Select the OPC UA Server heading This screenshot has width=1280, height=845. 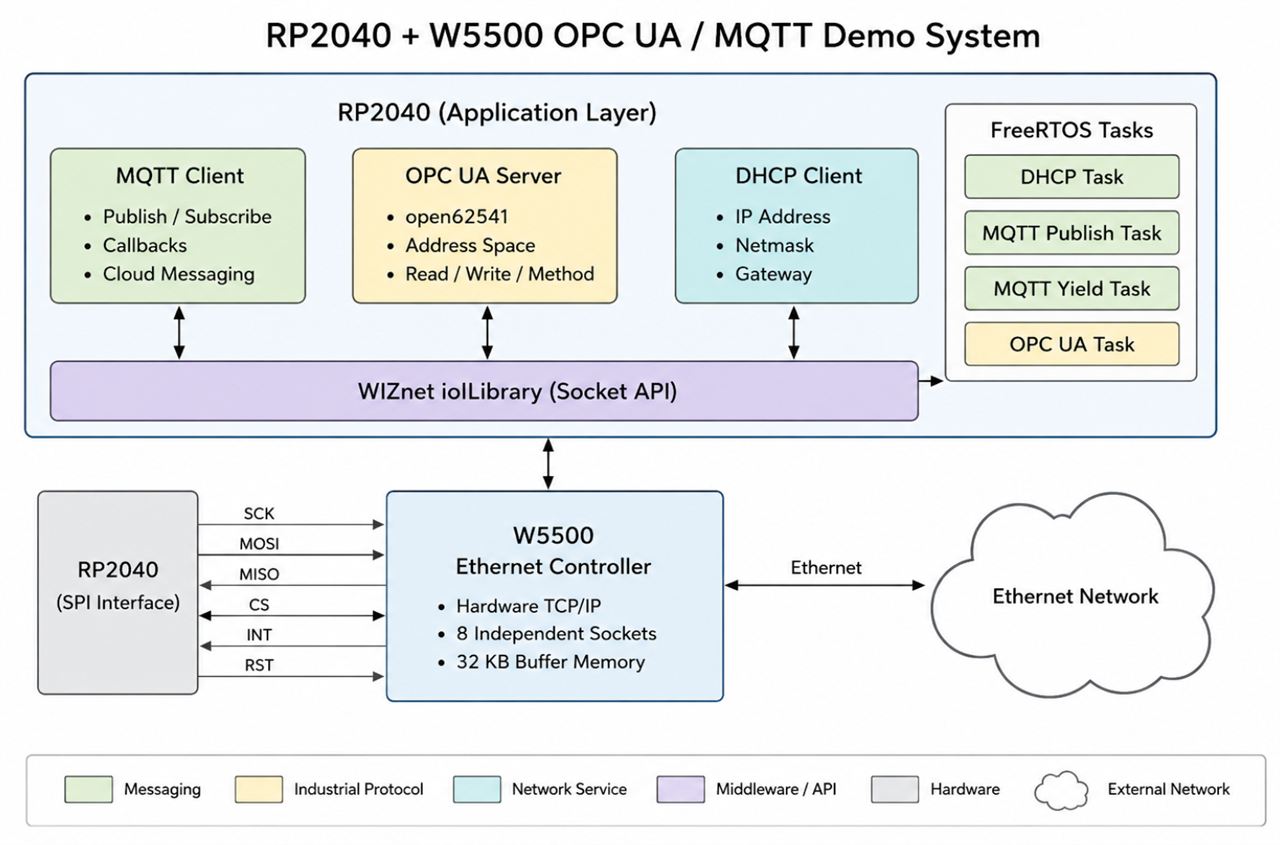click(x=483, y=176)
